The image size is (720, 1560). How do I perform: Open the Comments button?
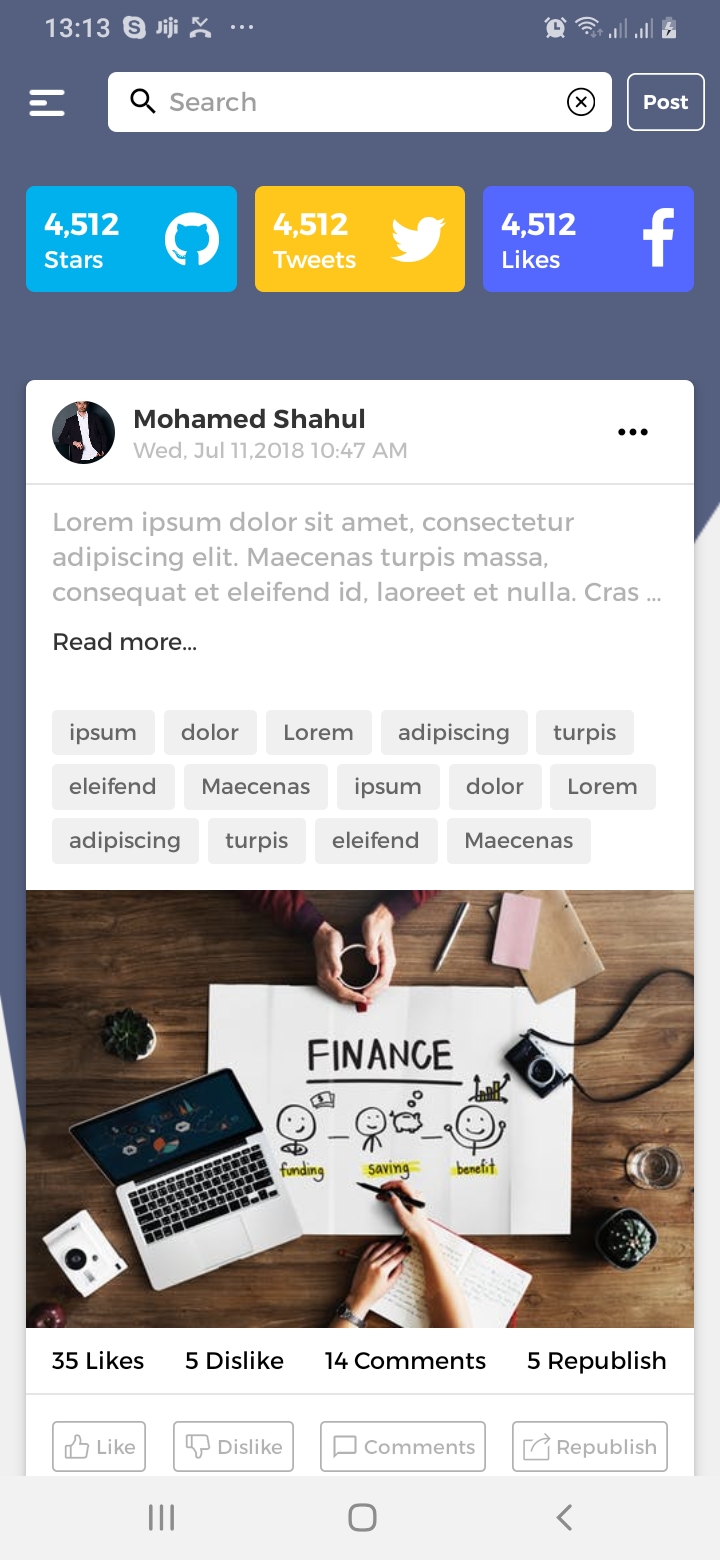click(403, 1447)
